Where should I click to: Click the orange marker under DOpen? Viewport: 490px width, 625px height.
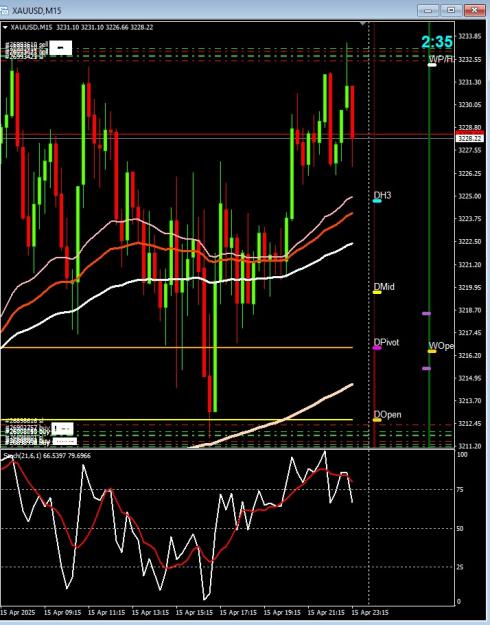[x=377, y=420]
